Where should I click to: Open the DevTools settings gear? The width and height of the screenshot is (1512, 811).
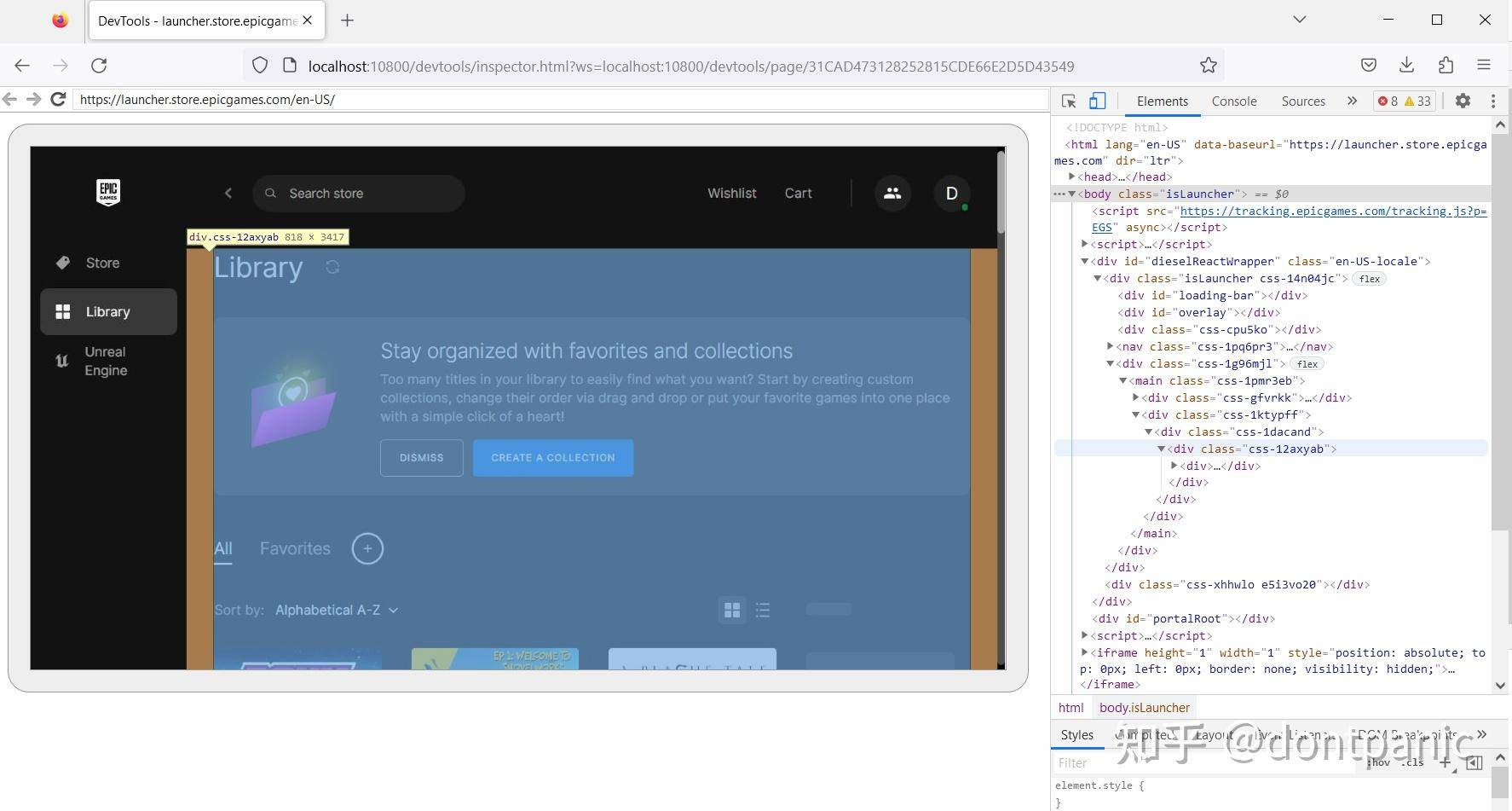1463,101
